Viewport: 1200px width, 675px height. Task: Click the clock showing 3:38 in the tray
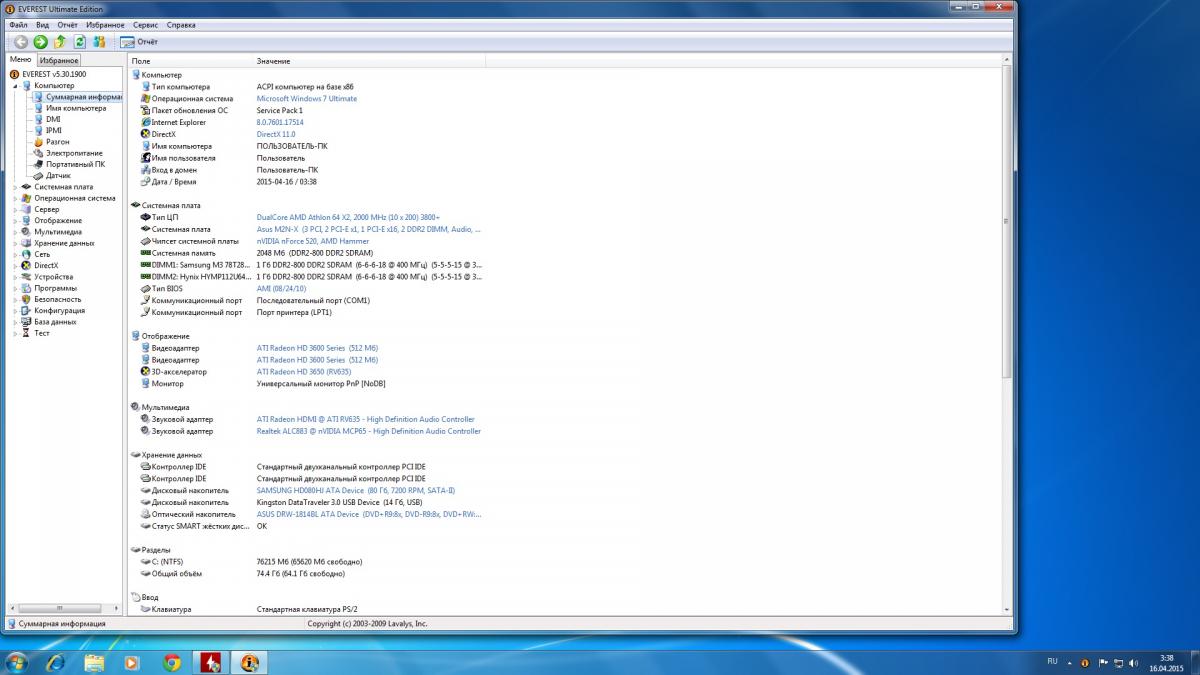pos(1167,662)
